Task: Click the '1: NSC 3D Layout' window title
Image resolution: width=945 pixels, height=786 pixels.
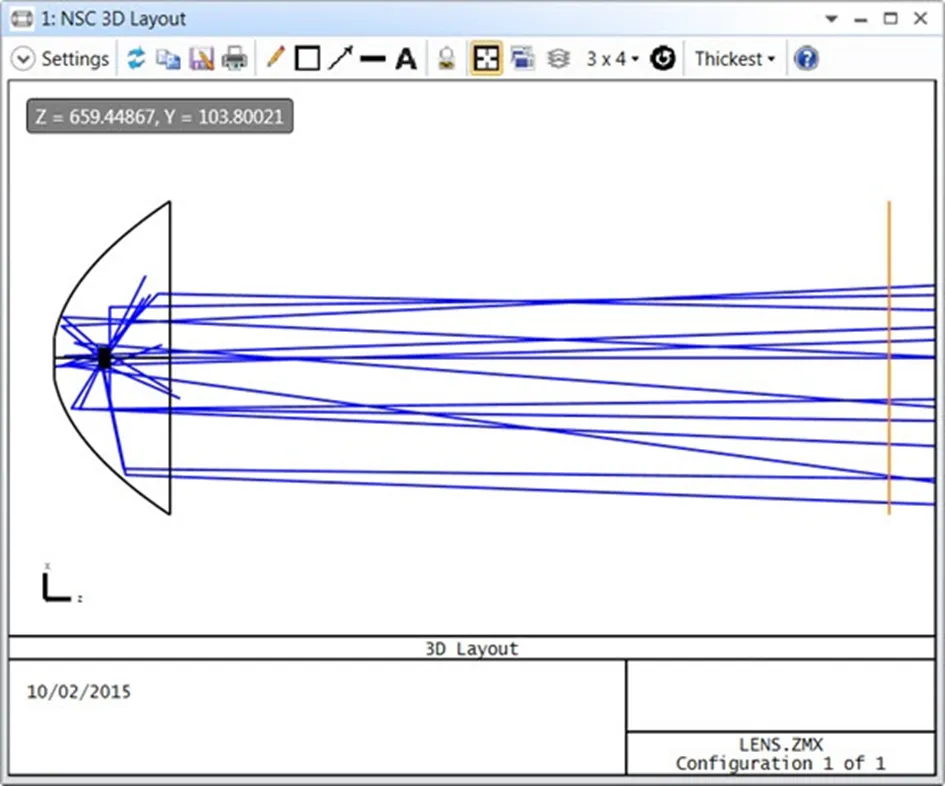Action: [x=114, y=19]
